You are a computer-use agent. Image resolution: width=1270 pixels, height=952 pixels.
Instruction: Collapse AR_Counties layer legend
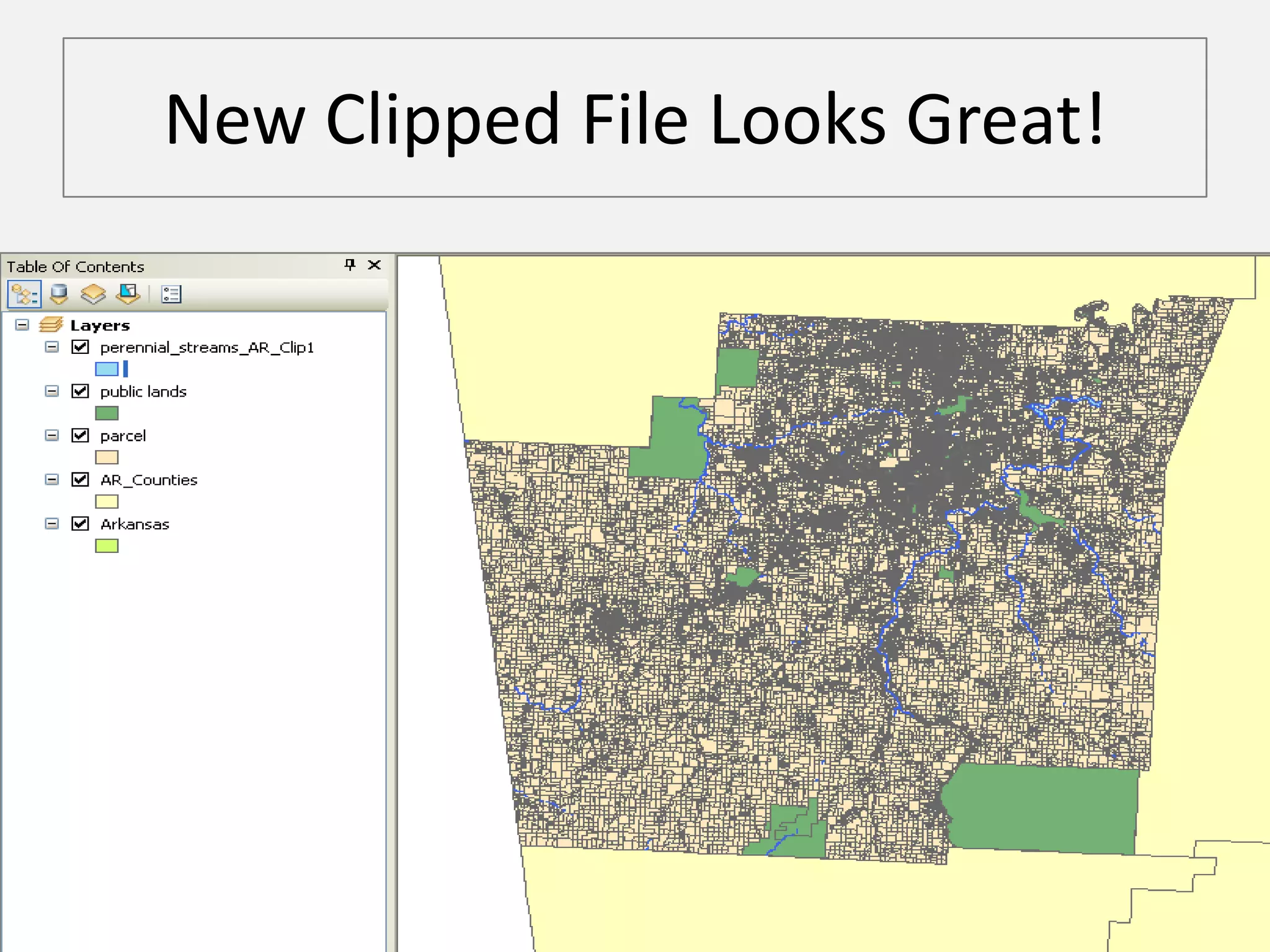pyautogui.click(x=52, y=480)
